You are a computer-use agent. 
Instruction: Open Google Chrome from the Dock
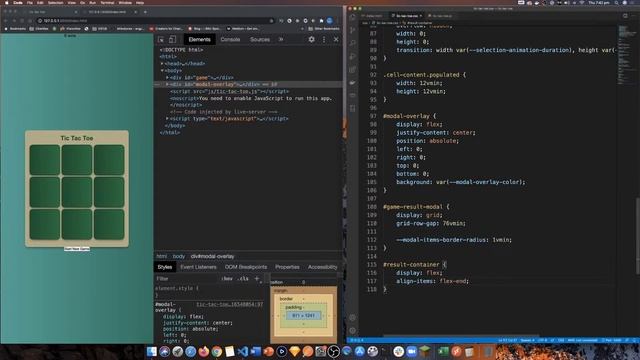217,351
